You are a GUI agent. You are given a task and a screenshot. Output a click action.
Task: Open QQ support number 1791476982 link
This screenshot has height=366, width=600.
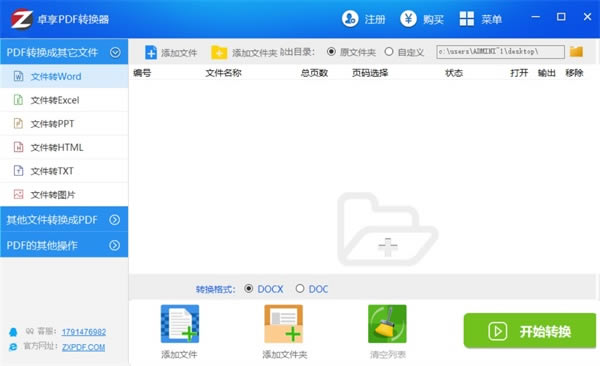pos(84,332)
